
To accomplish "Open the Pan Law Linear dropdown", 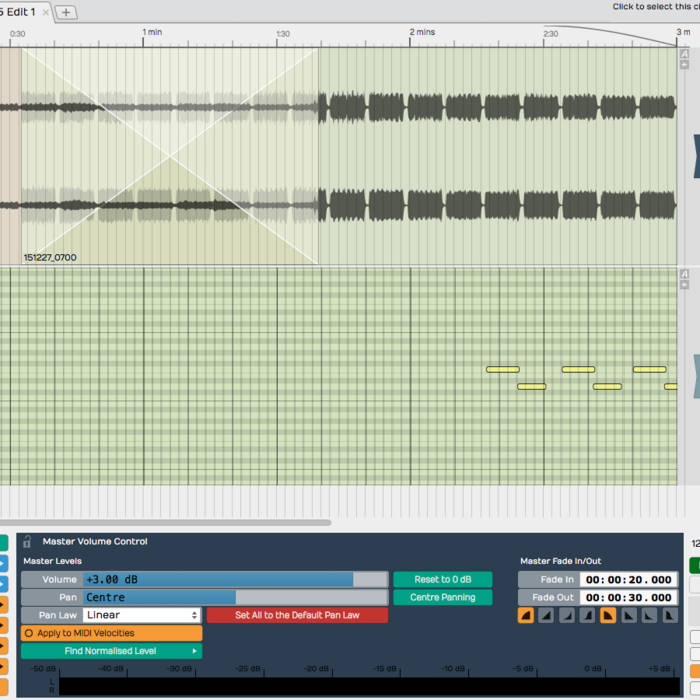I will [141, 615].
